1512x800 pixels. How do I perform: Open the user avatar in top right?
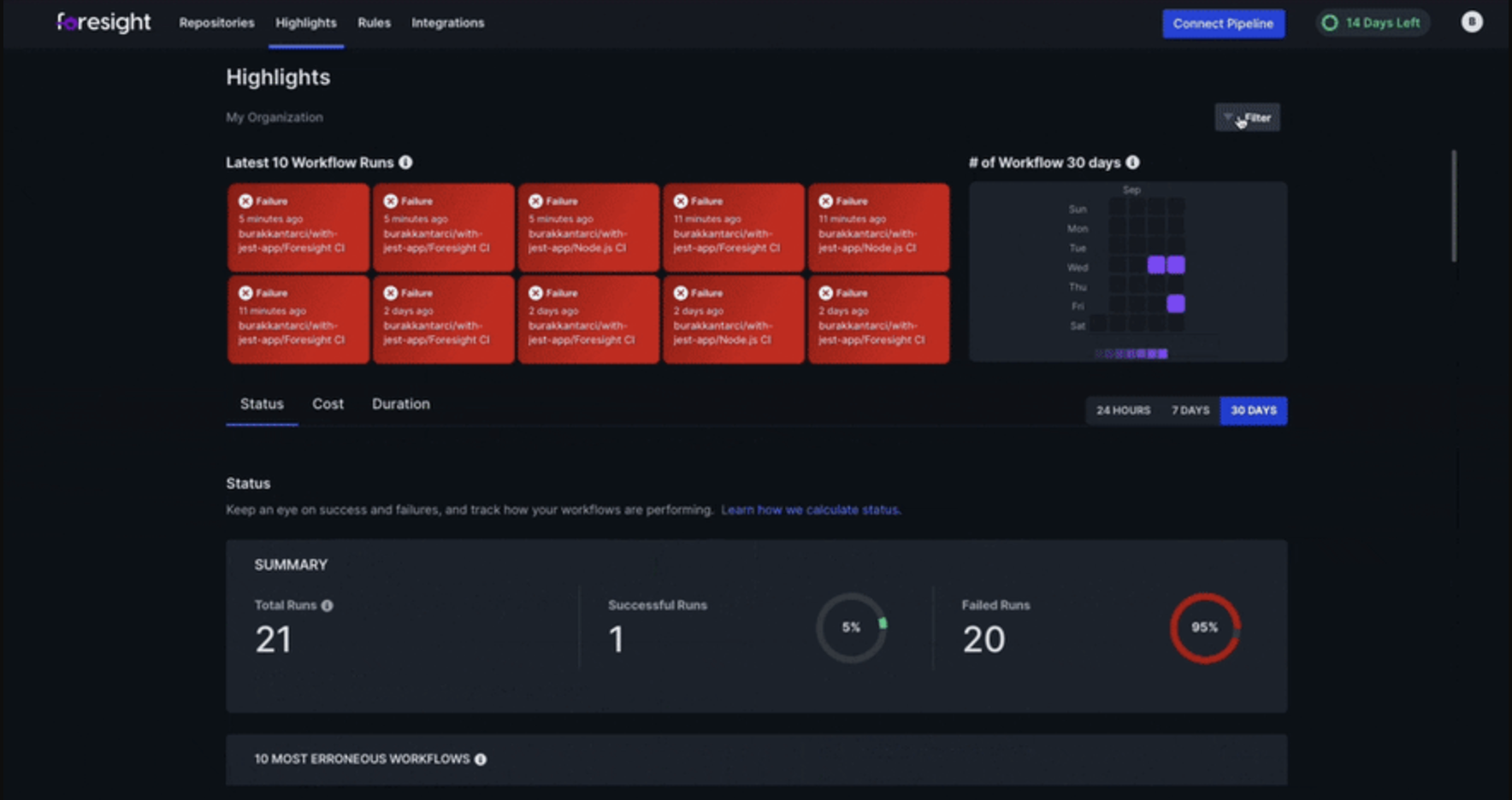(x=1471, y=22)
